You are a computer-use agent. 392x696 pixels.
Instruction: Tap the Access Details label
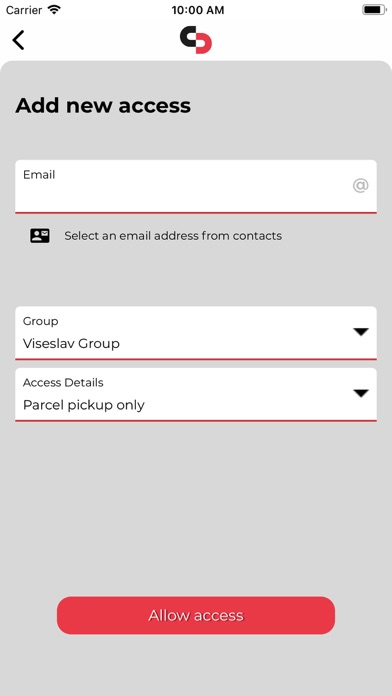[63, 382]
